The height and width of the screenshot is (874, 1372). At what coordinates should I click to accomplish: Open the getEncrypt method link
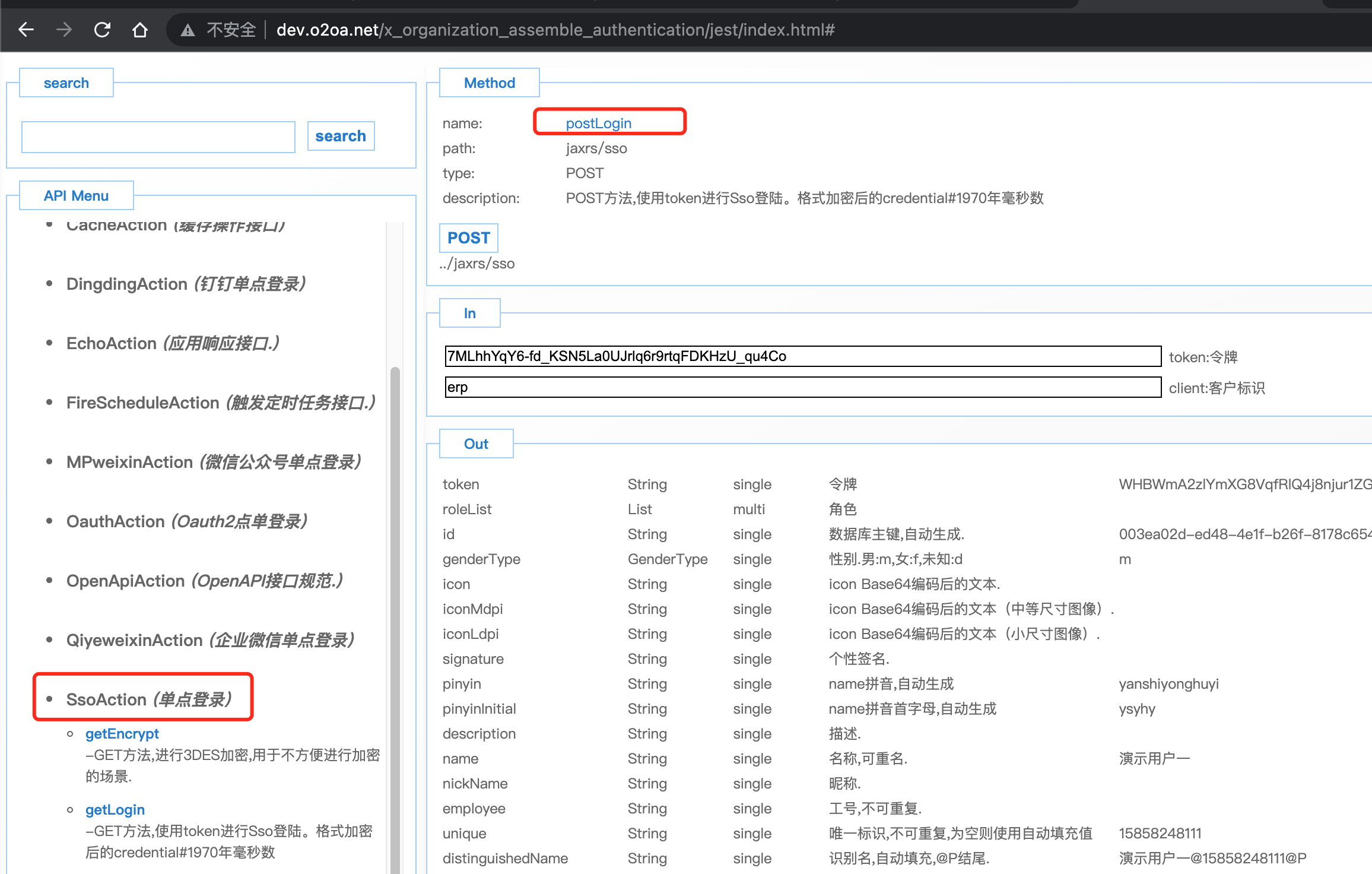(x=122, y=734)
